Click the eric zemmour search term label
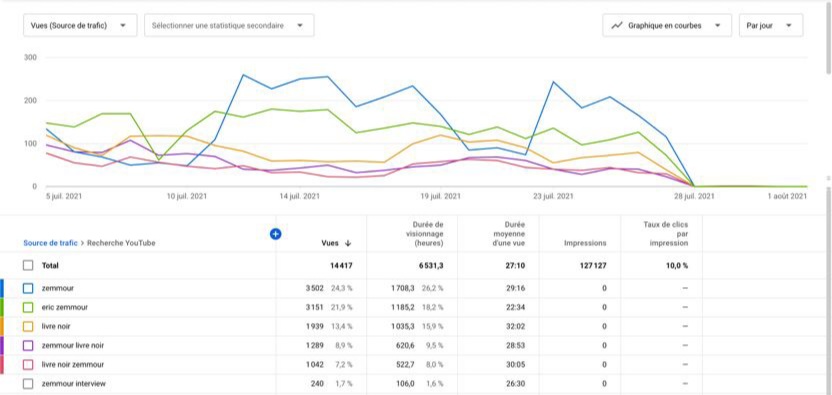832x395 pixels. [65, 307]
